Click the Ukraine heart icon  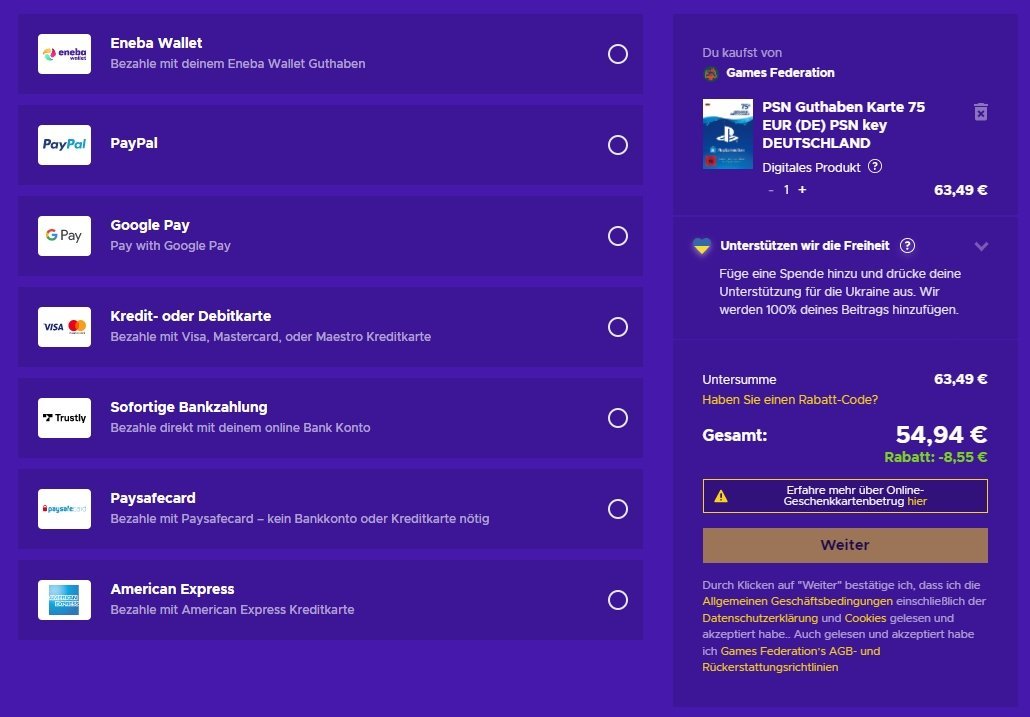pyautogui.click(x=702, y=246)
